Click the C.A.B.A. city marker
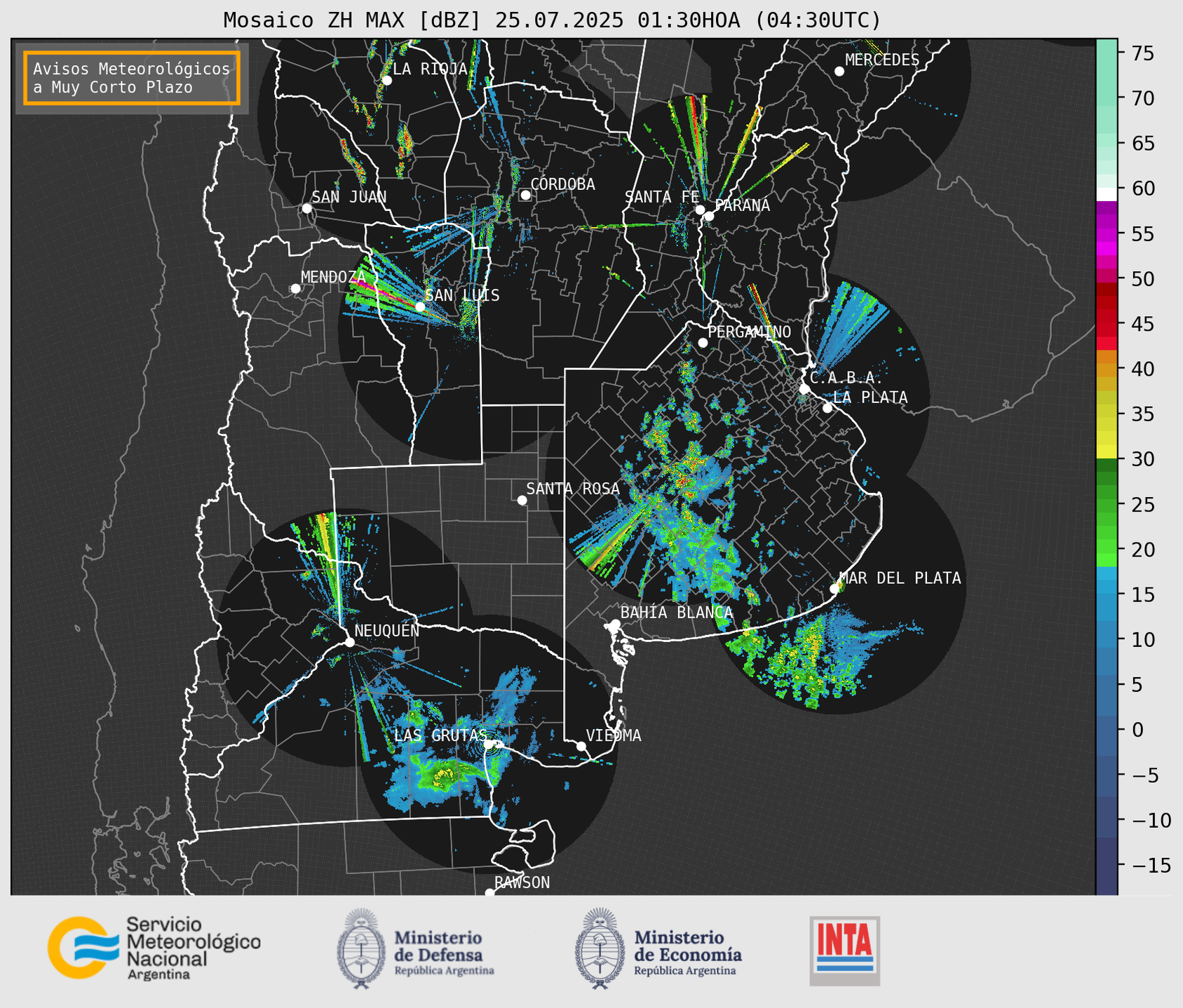 pyautogui.click(x=805, y=388)
